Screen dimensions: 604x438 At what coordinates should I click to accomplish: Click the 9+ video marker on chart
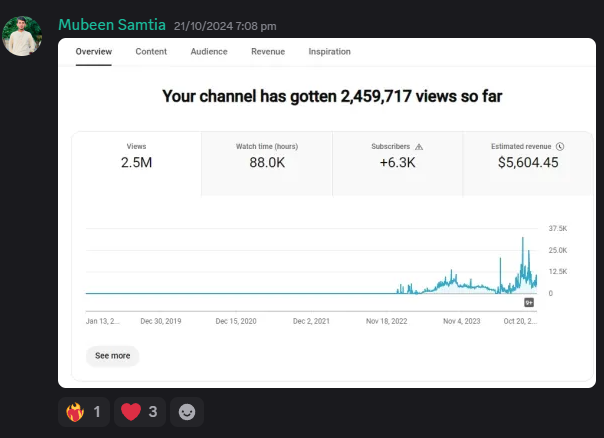[529, 302]
